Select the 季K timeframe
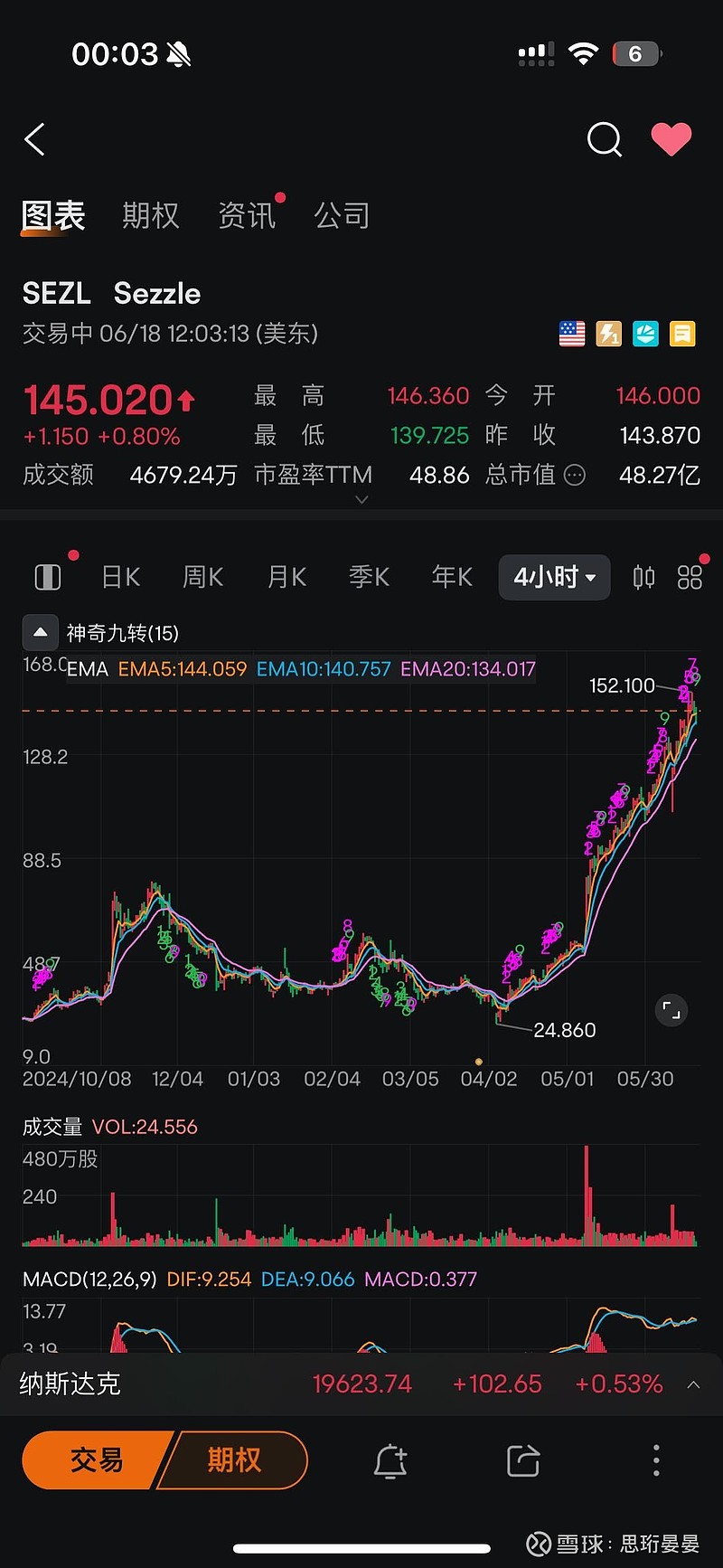The image size is (723, 1568). coord(370,577)
